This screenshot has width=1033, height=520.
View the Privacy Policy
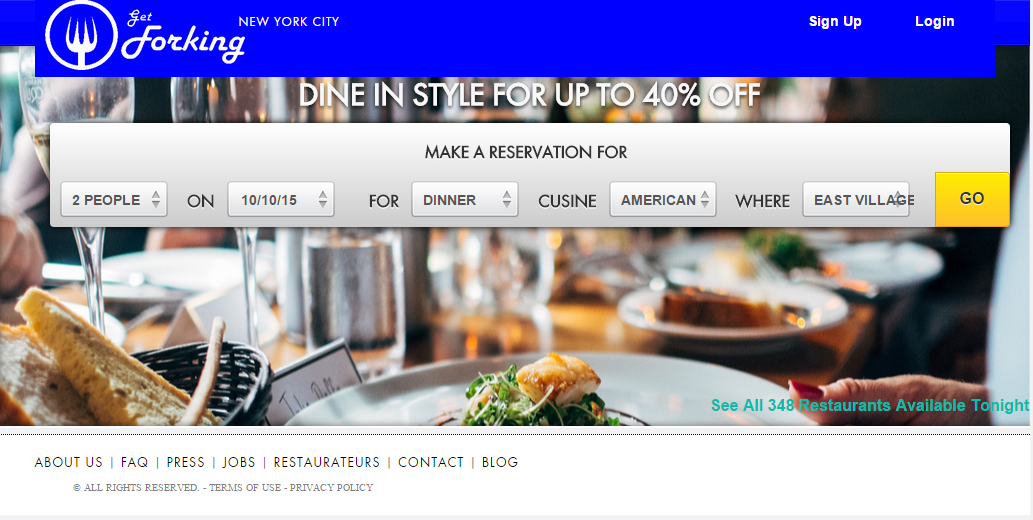coord(331,488)
